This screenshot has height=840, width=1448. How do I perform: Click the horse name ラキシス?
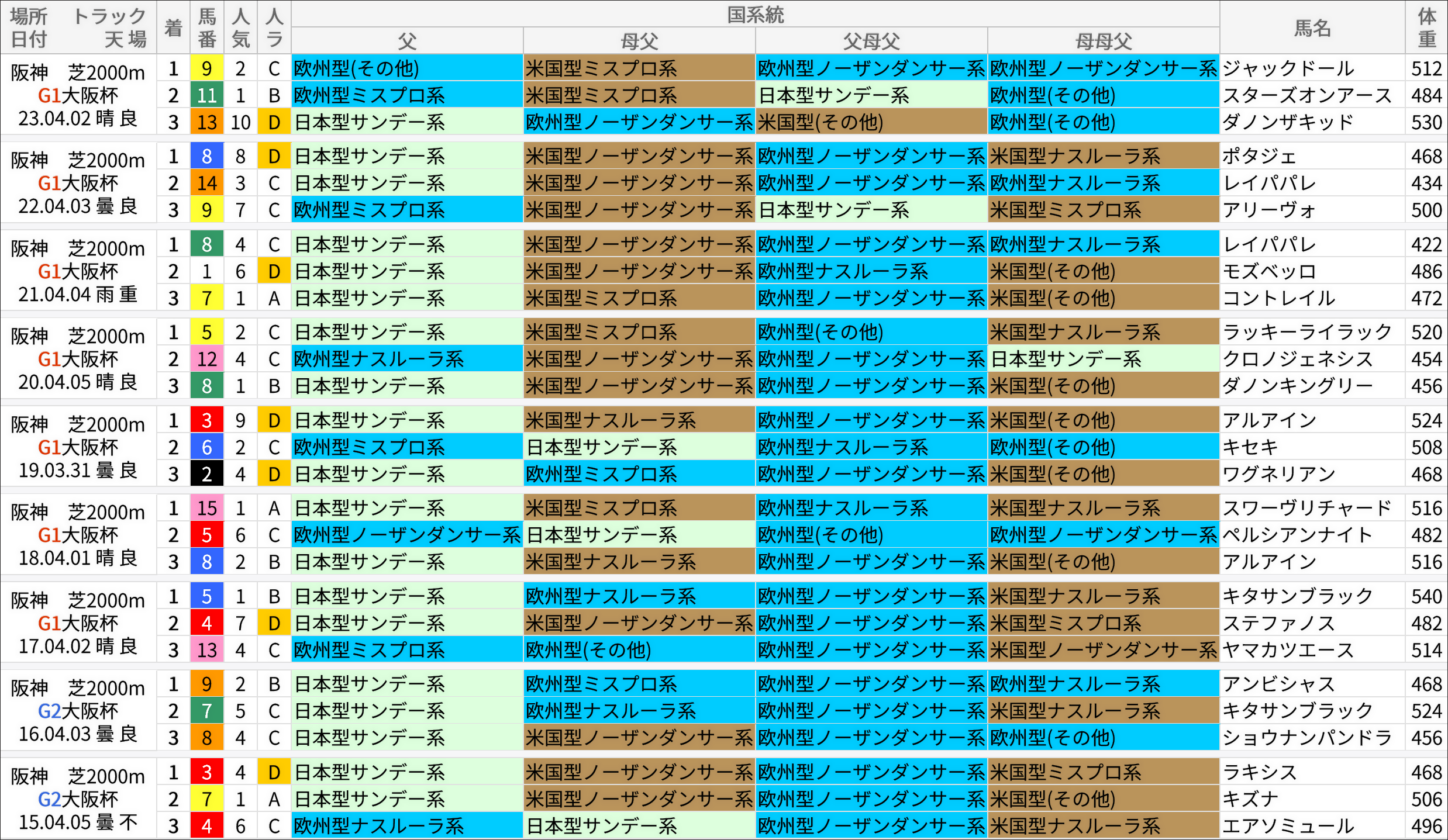click(1260, 773)
